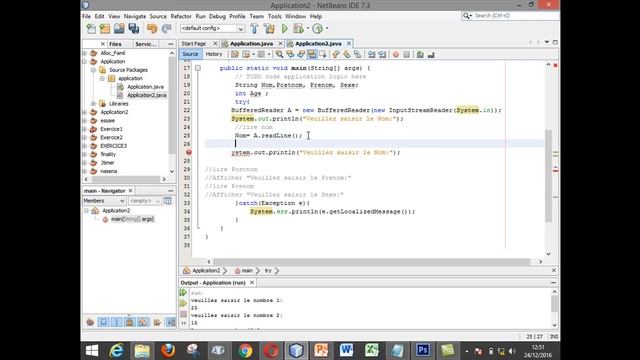Expand the Application2 project node
Viewport: 640px width, 360px height.
pos(85,112)
